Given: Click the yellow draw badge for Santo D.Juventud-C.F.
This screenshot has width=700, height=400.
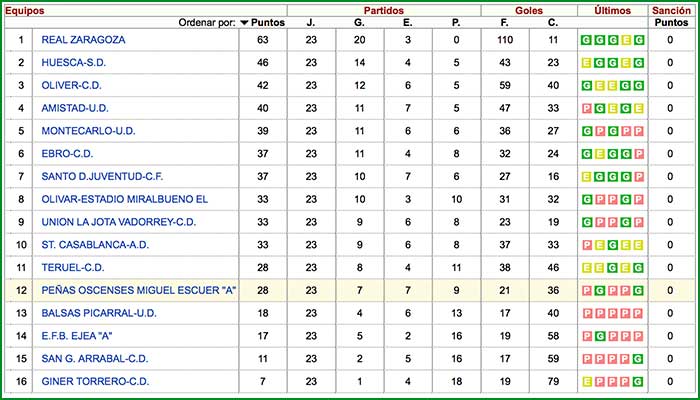Looking at the screenshot, I should (x=587, y=177).
